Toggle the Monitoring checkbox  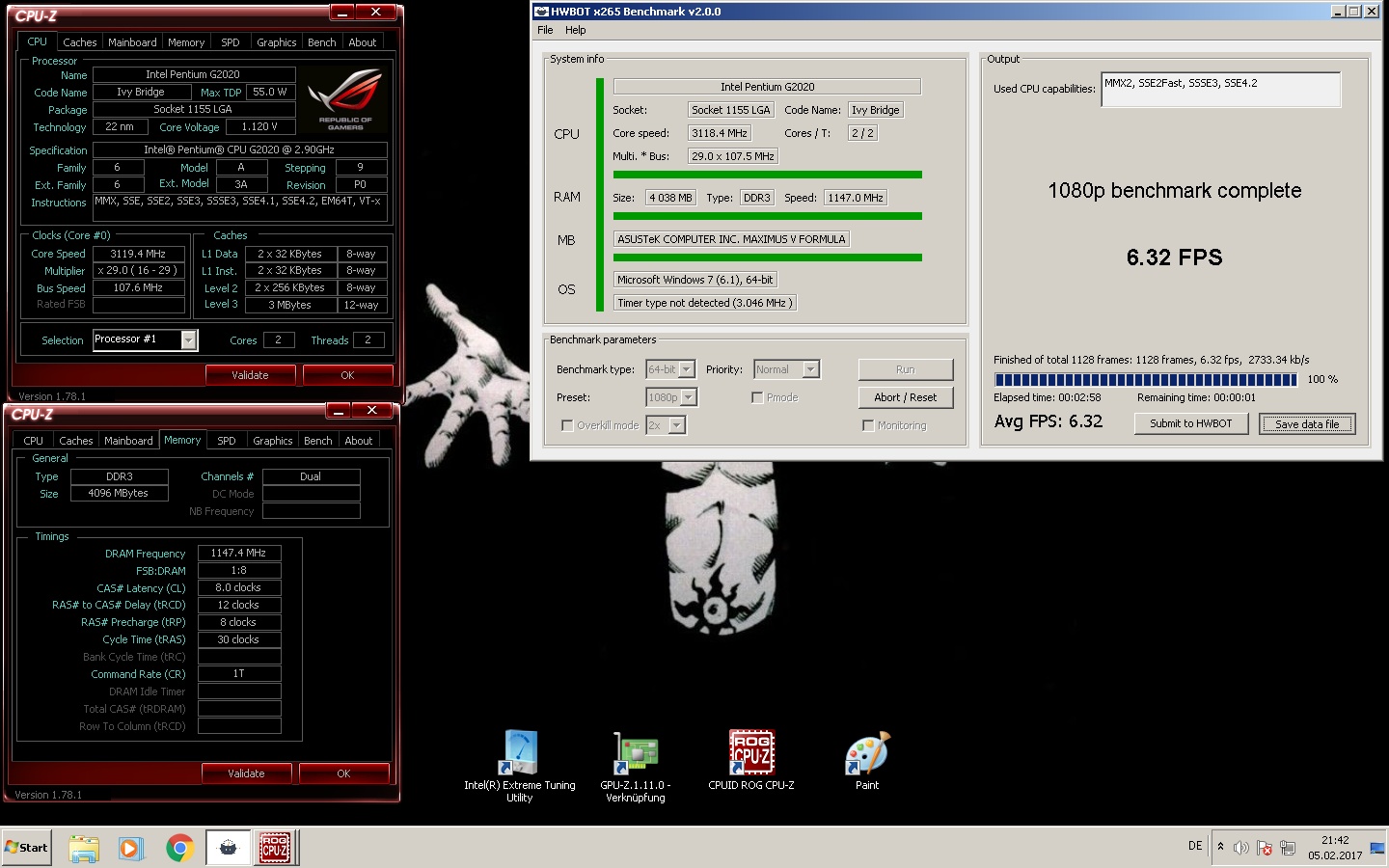click(x=868, y=425)
